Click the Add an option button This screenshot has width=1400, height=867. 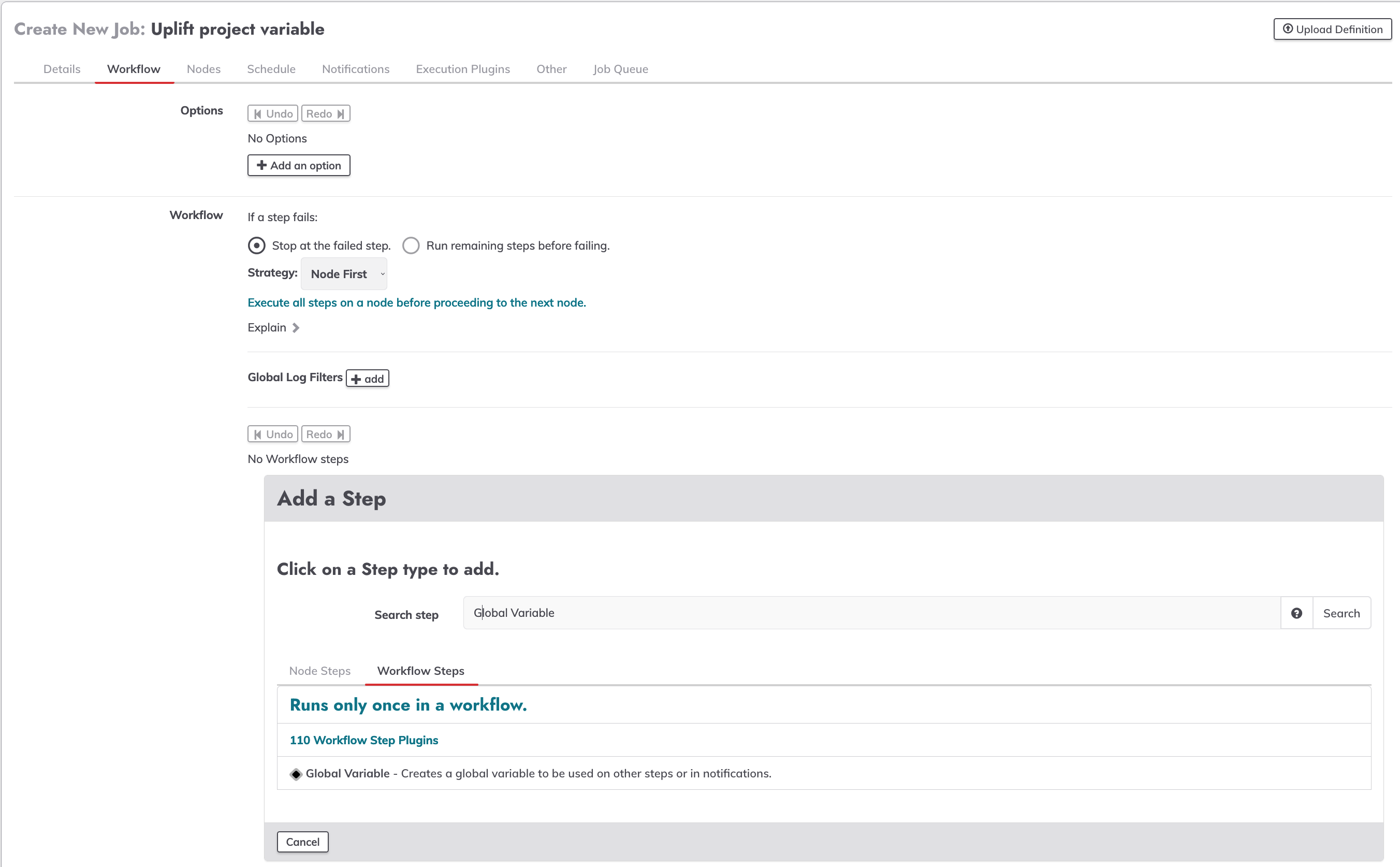pyautogui.click(x=299, y=165)
